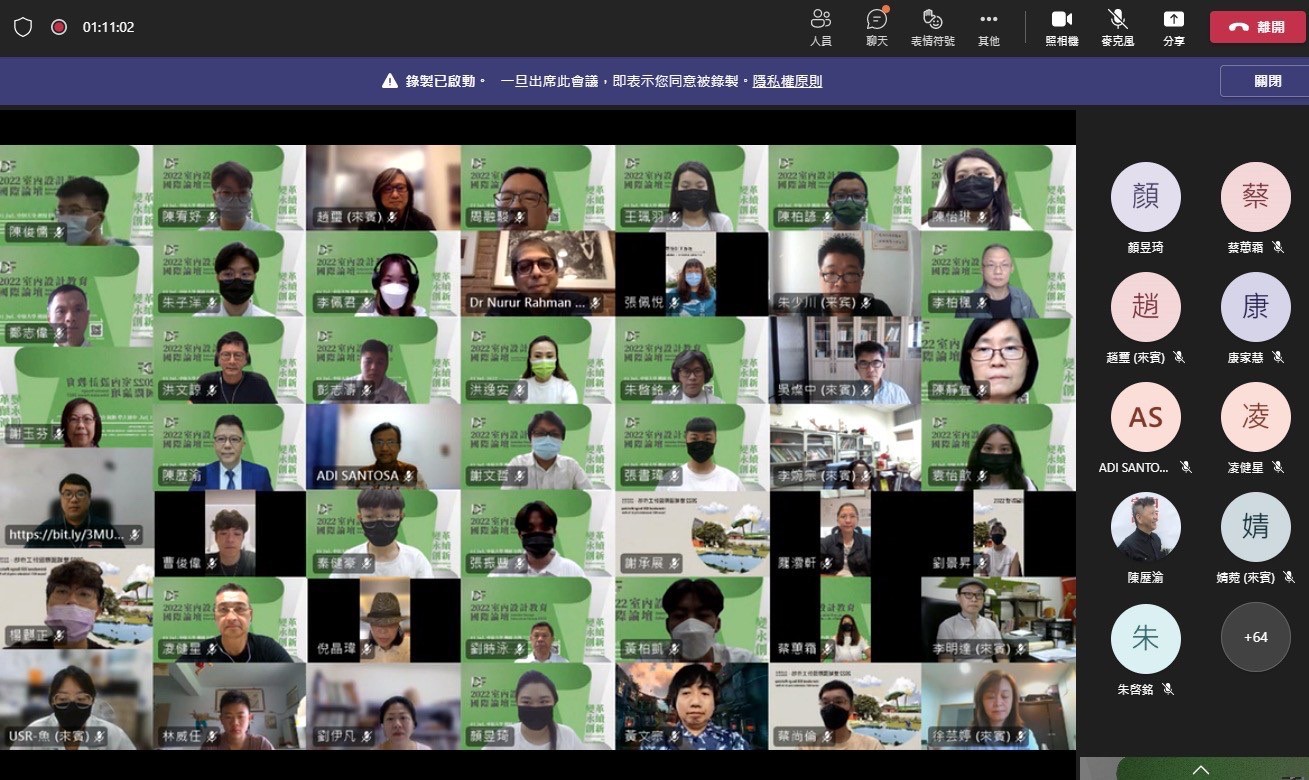The width and height of the screenshot is (1309, 780).
Task: Click the red recording indicator icon
Action: (x=59, y=27)
